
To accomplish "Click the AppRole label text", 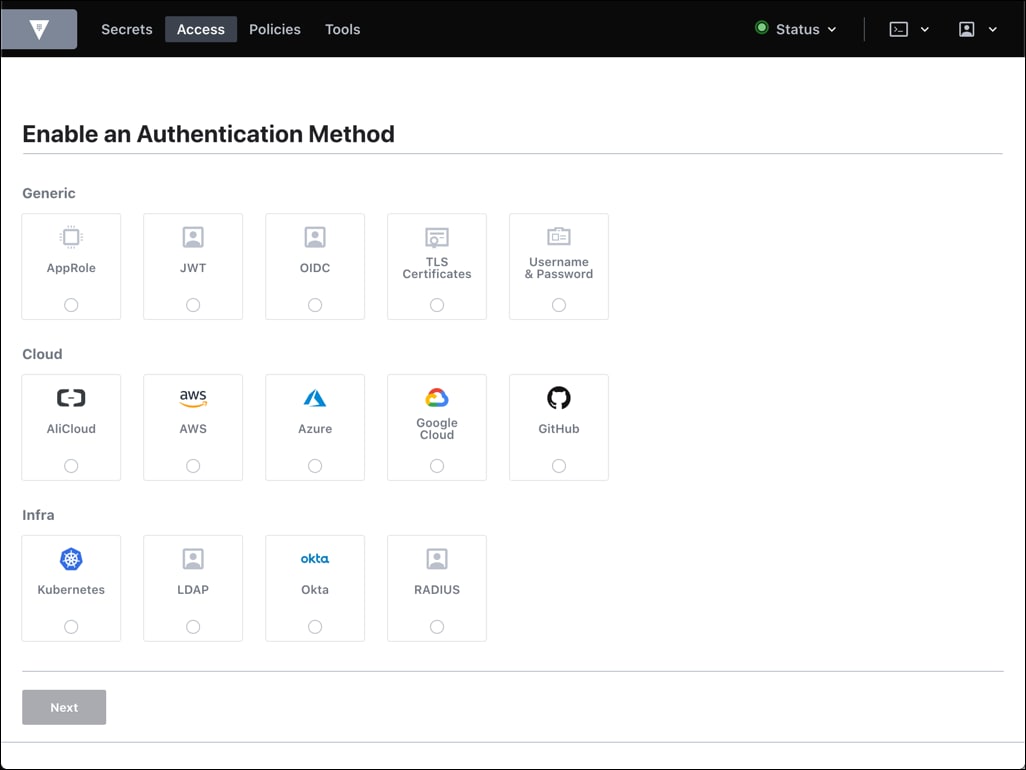I will [71, 268].
